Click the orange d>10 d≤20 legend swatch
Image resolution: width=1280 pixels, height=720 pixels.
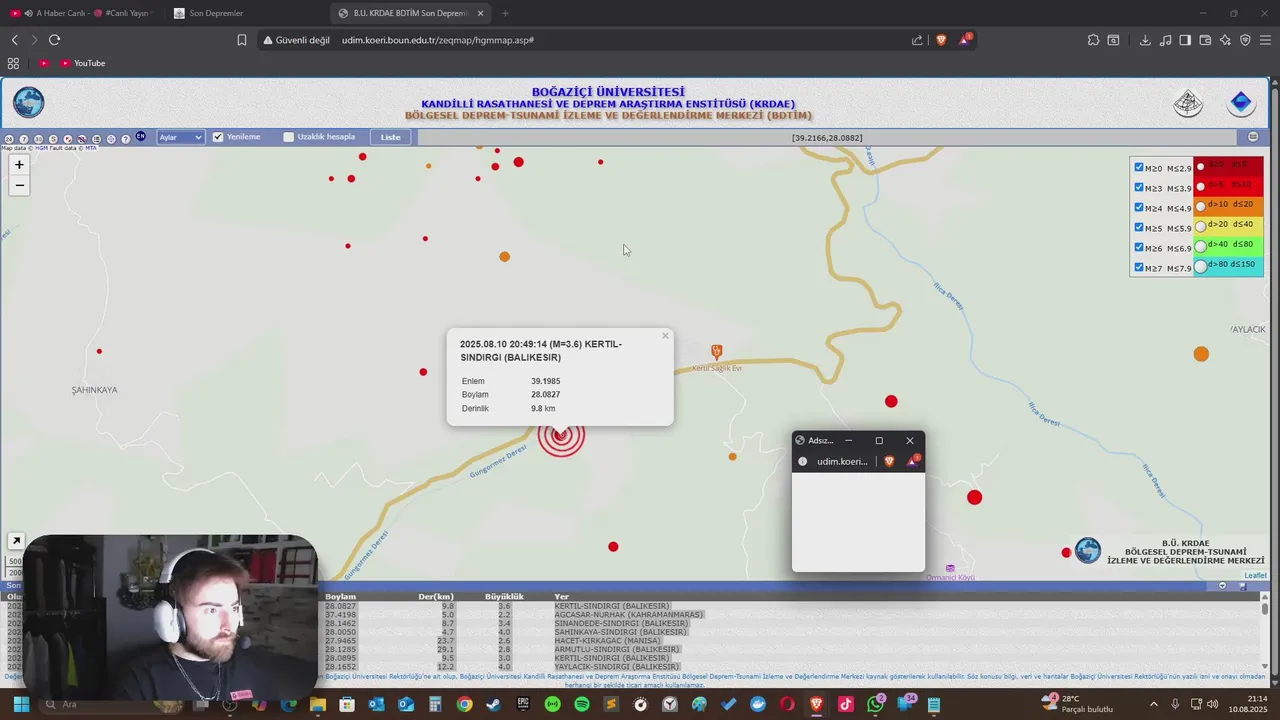click(x=1229, y=205)
